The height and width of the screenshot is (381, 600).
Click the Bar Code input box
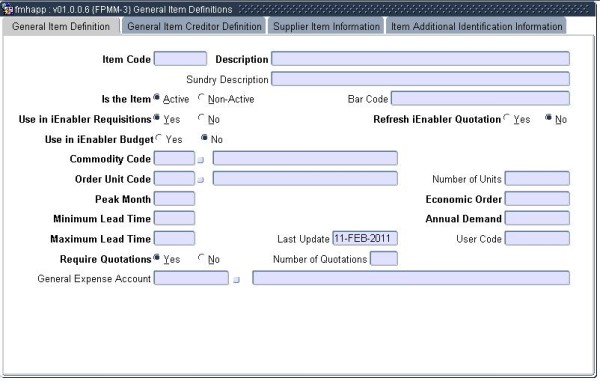tap(480, 98)
